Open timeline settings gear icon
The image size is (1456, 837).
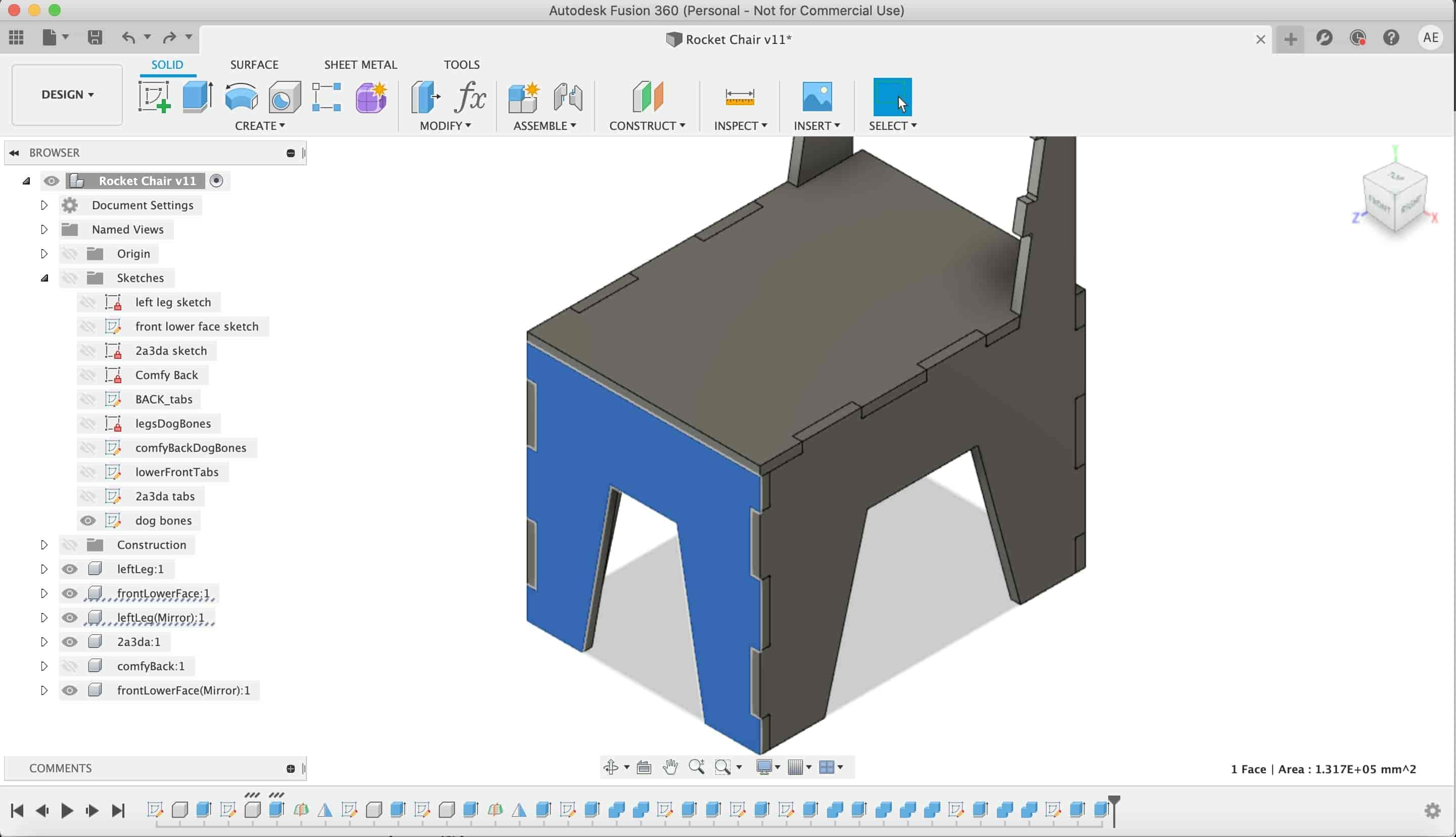[1432, 811]
